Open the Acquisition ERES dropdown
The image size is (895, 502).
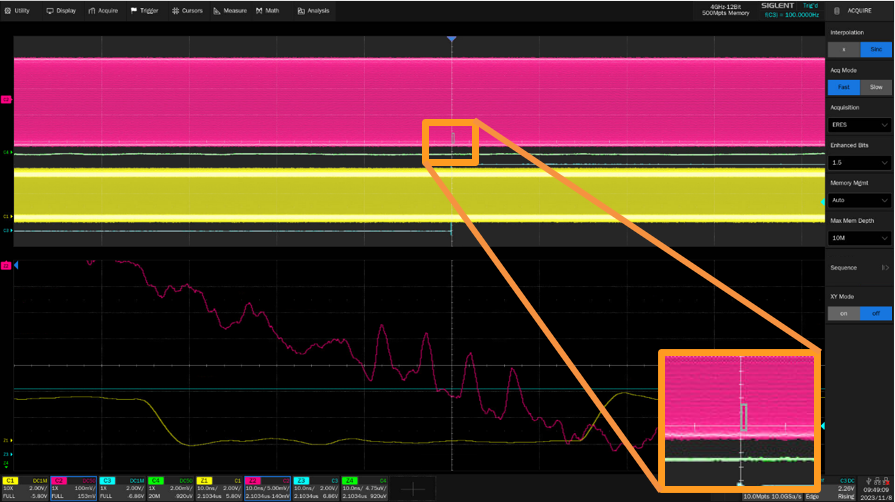pos(859,125)
